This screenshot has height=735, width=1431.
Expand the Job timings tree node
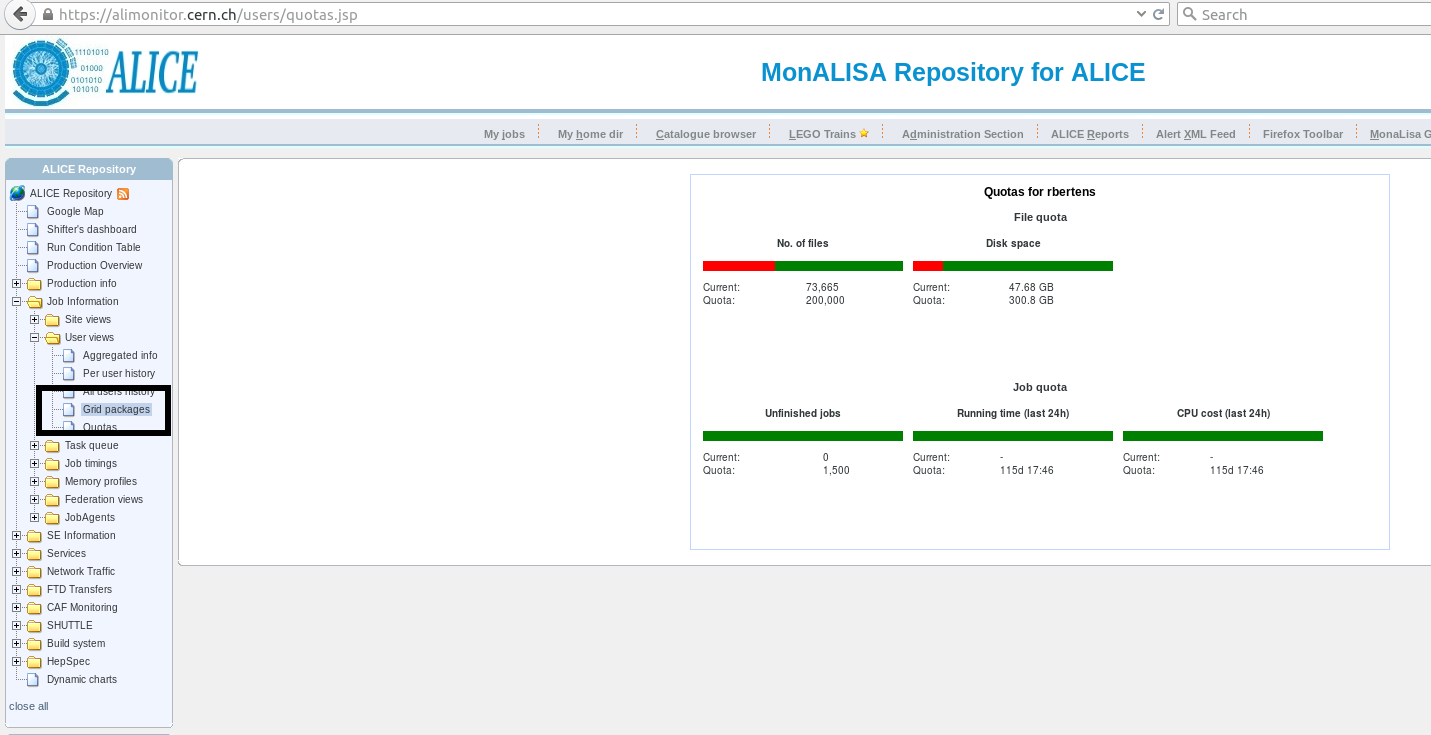pyautogui.click(x=34, y=463)
